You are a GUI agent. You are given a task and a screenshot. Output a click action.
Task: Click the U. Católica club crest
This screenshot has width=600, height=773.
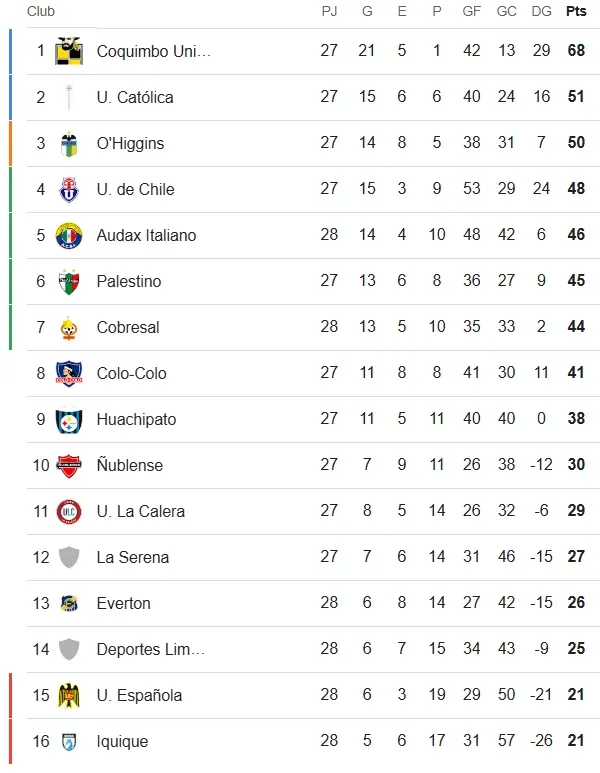(x=69, y=97)
